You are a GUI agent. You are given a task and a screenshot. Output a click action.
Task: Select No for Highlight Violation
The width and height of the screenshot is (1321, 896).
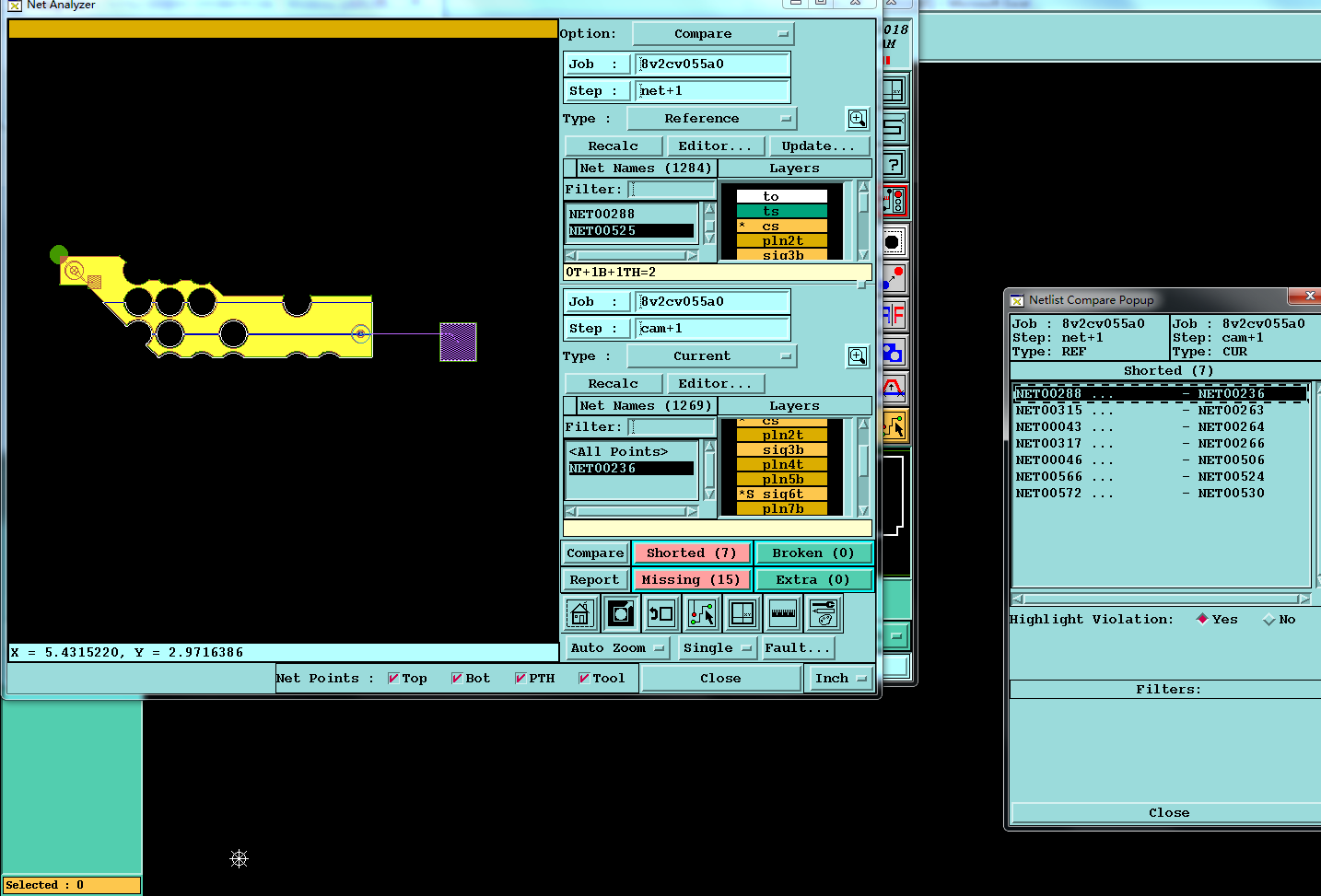(x=1269, y=619)
